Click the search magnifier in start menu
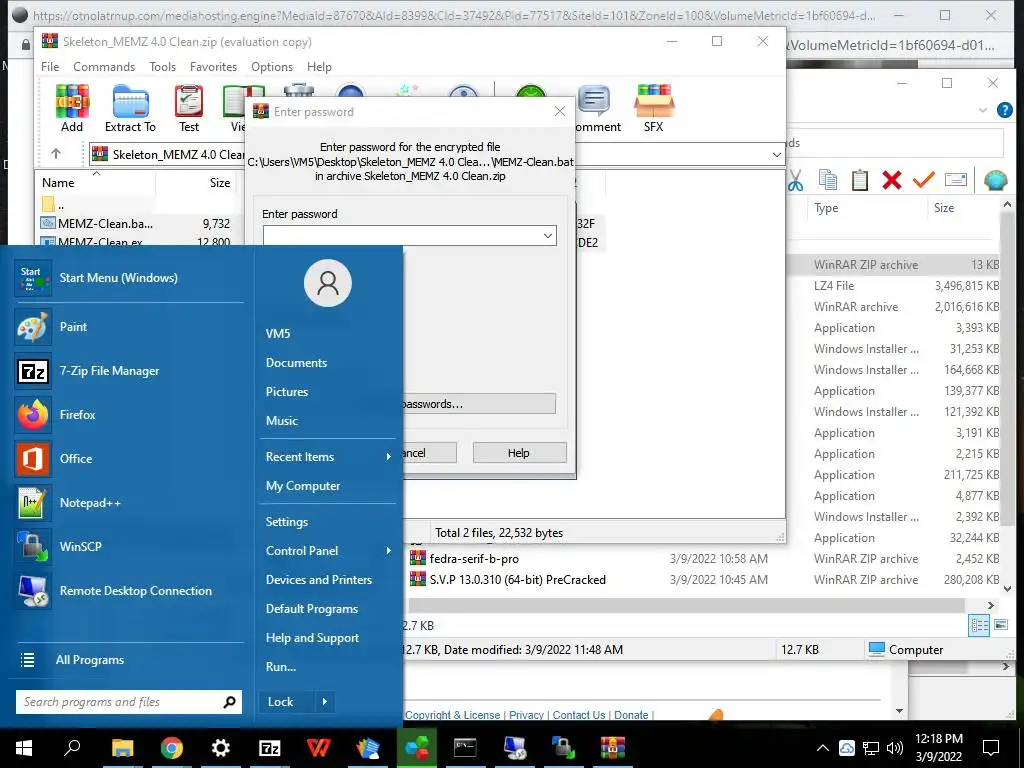 [x=229, y=702]
